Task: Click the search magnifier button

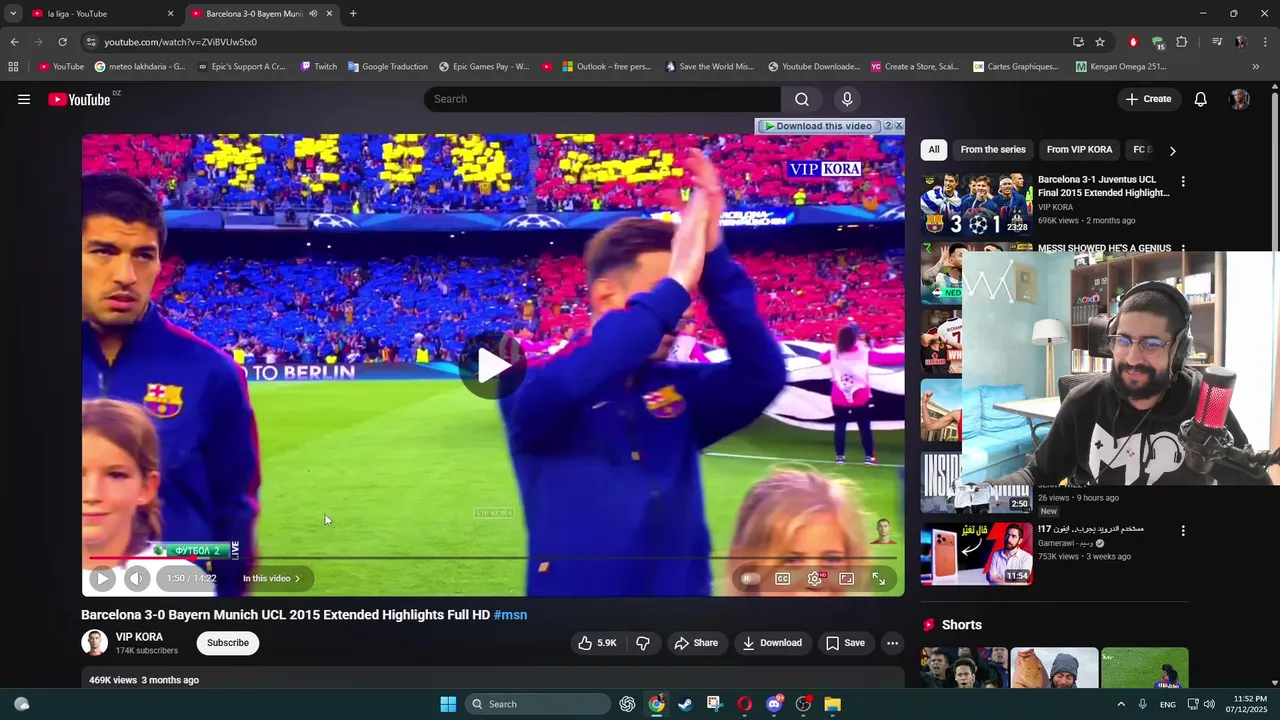Action: click(802, 99)
